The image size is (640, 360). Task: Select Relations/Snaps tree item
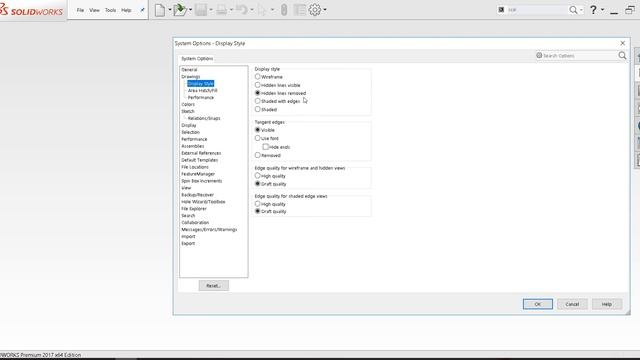[x=204, y=118]
